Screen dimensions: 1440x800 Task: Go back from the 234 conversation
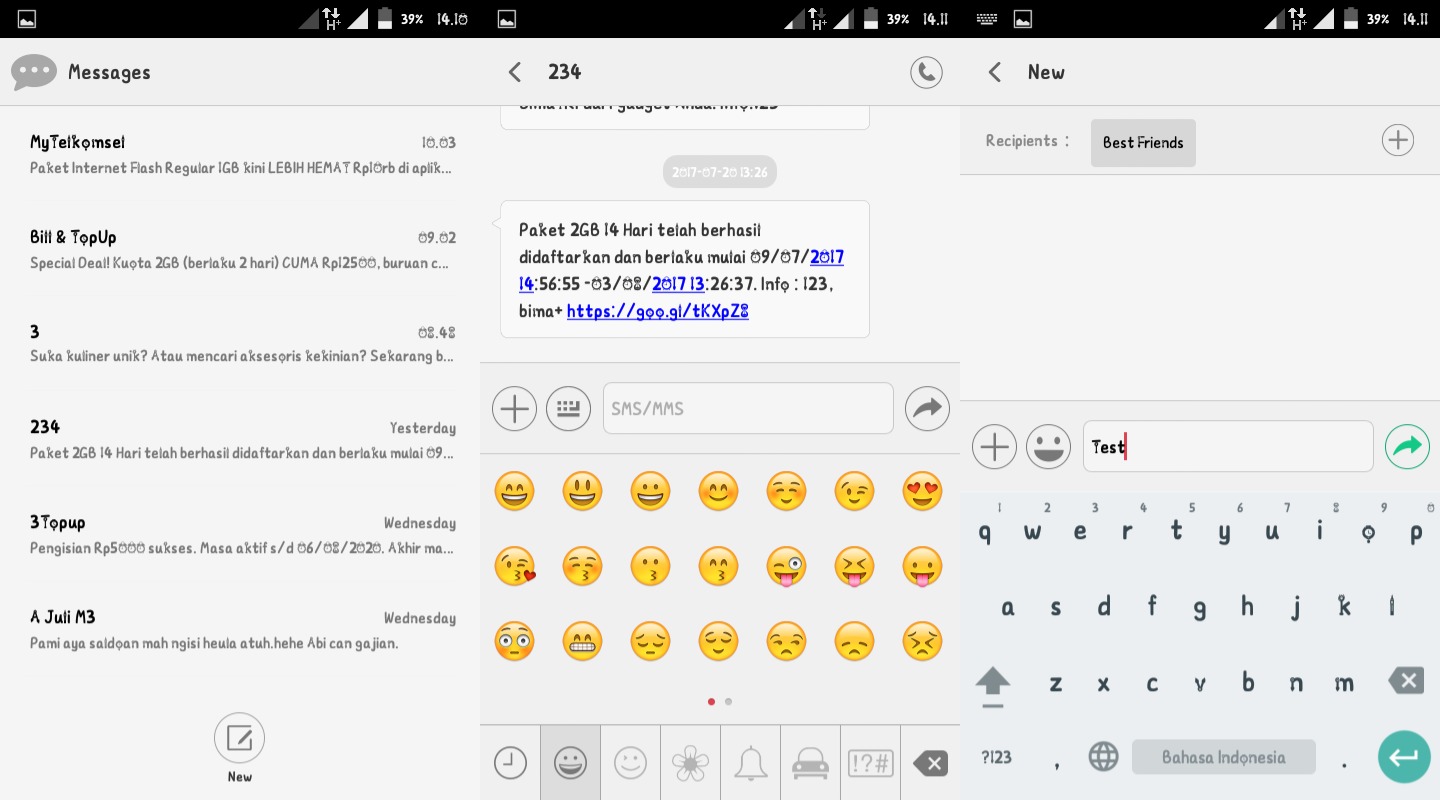click(x=515, y=72)
